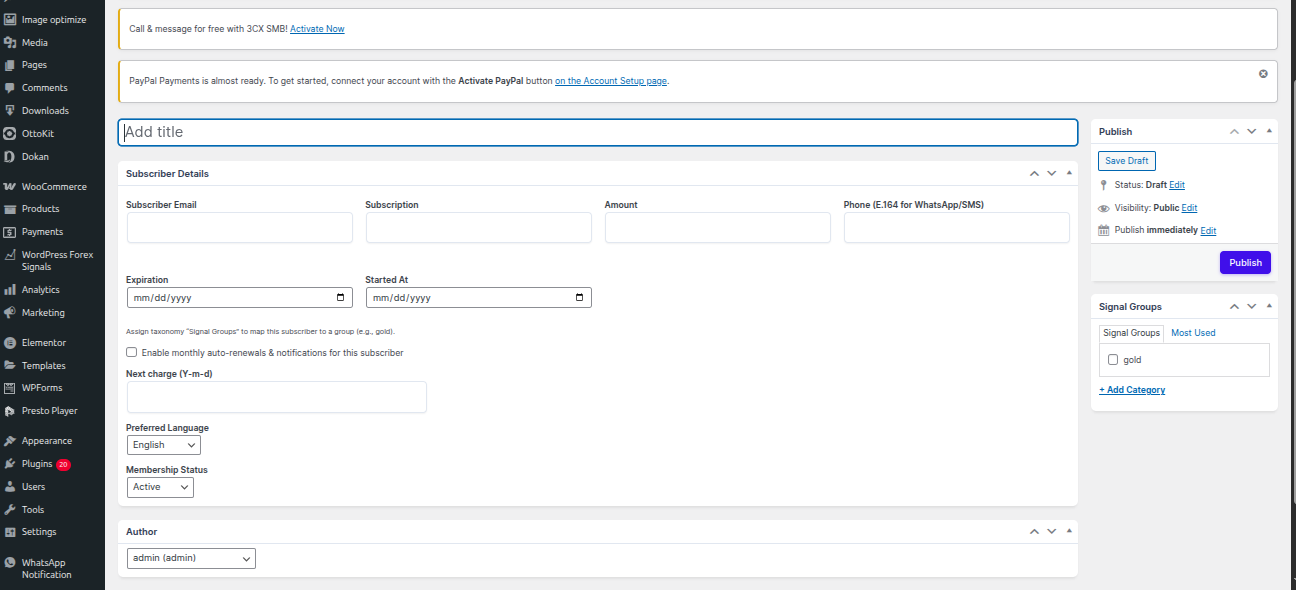The image size is (1296, 590).
Task: Dismiss the PayPal Payments notice
Action: [1263, 74]
